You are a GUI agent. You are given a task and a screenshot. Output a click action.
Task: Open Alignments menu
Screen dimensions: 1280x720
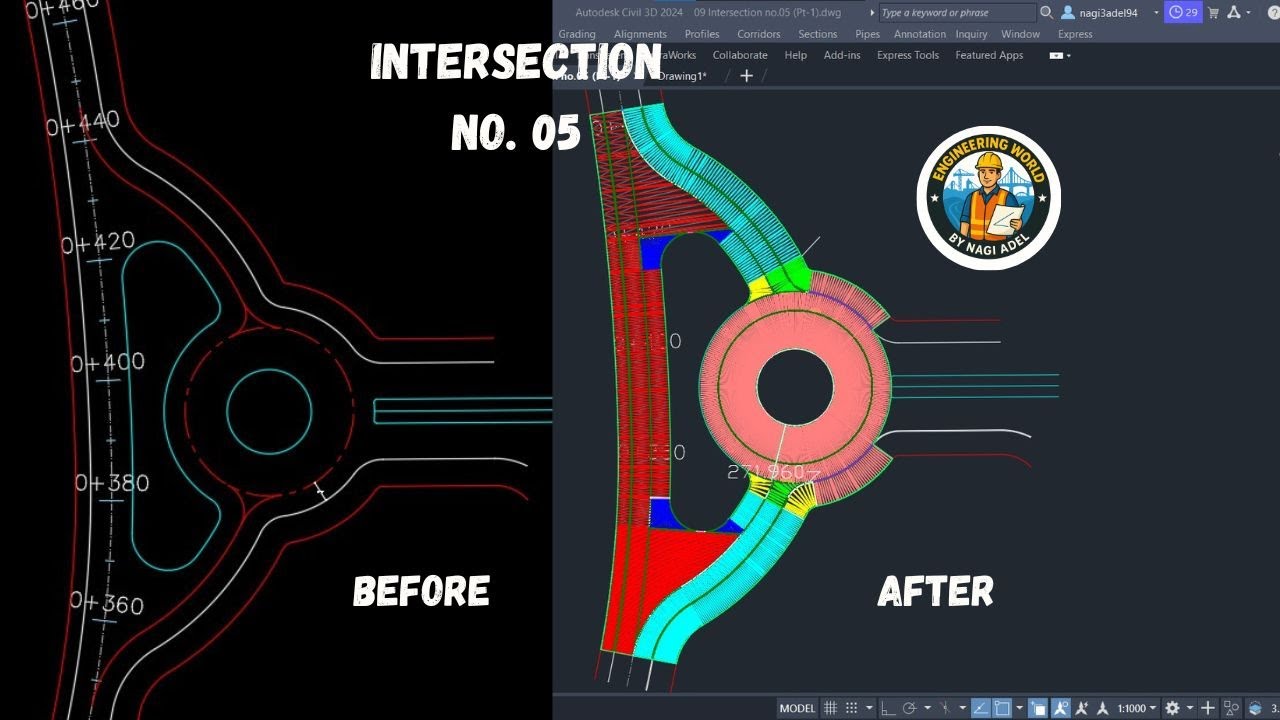coord(640,34)
